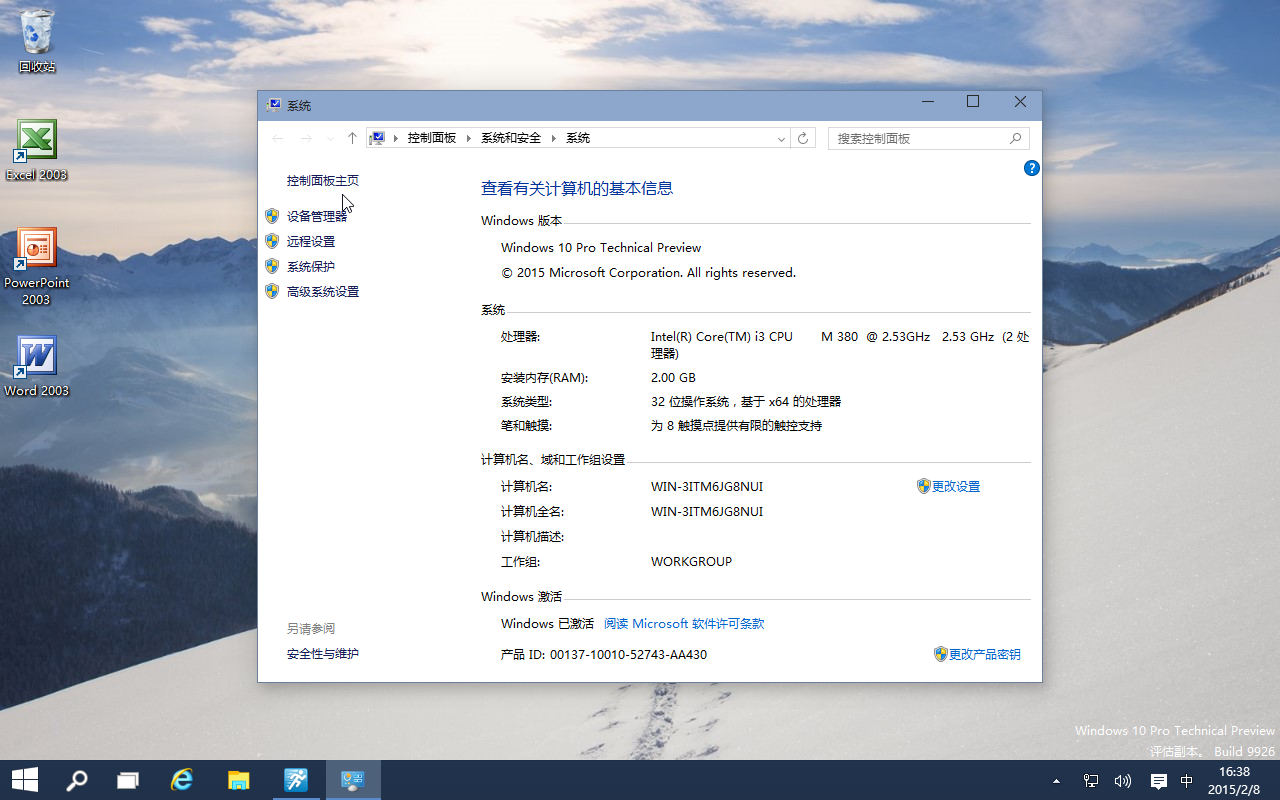The image size is (1280, 800).
Task: Open 安全性与维护 link
Action: tap(322, 654)
